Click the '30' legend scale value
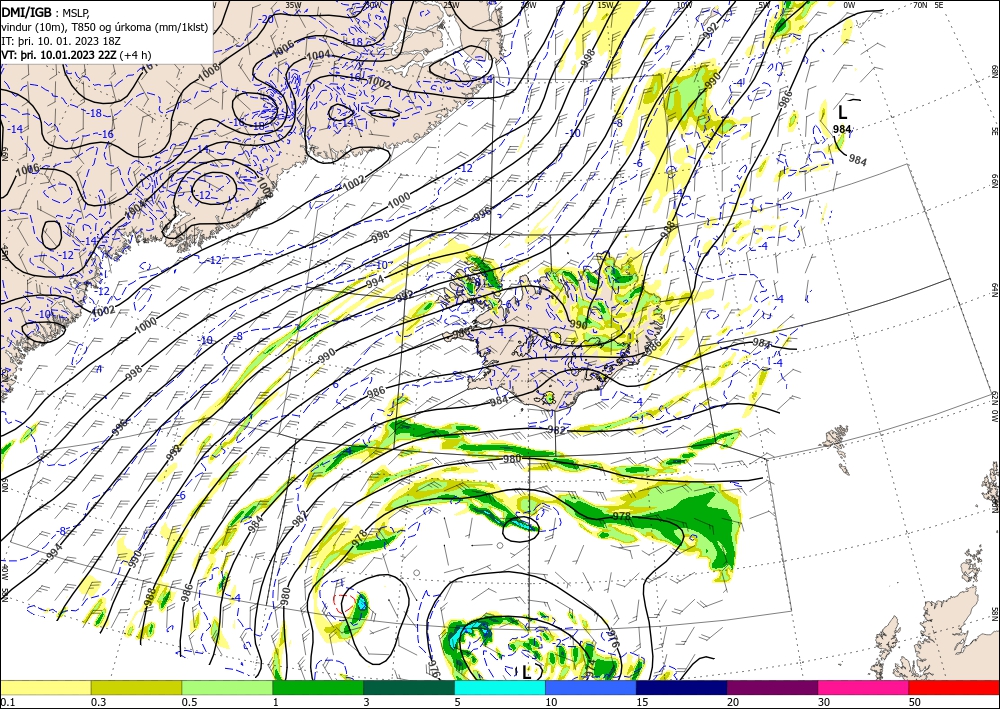The image size is (1000, 709). 824,702
